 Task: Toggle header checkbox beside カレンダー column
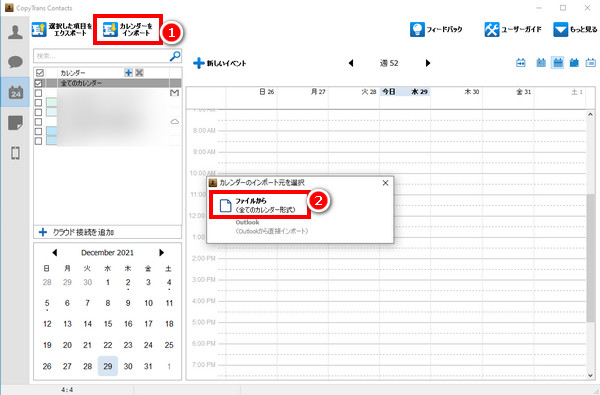(x=39, y=72)
